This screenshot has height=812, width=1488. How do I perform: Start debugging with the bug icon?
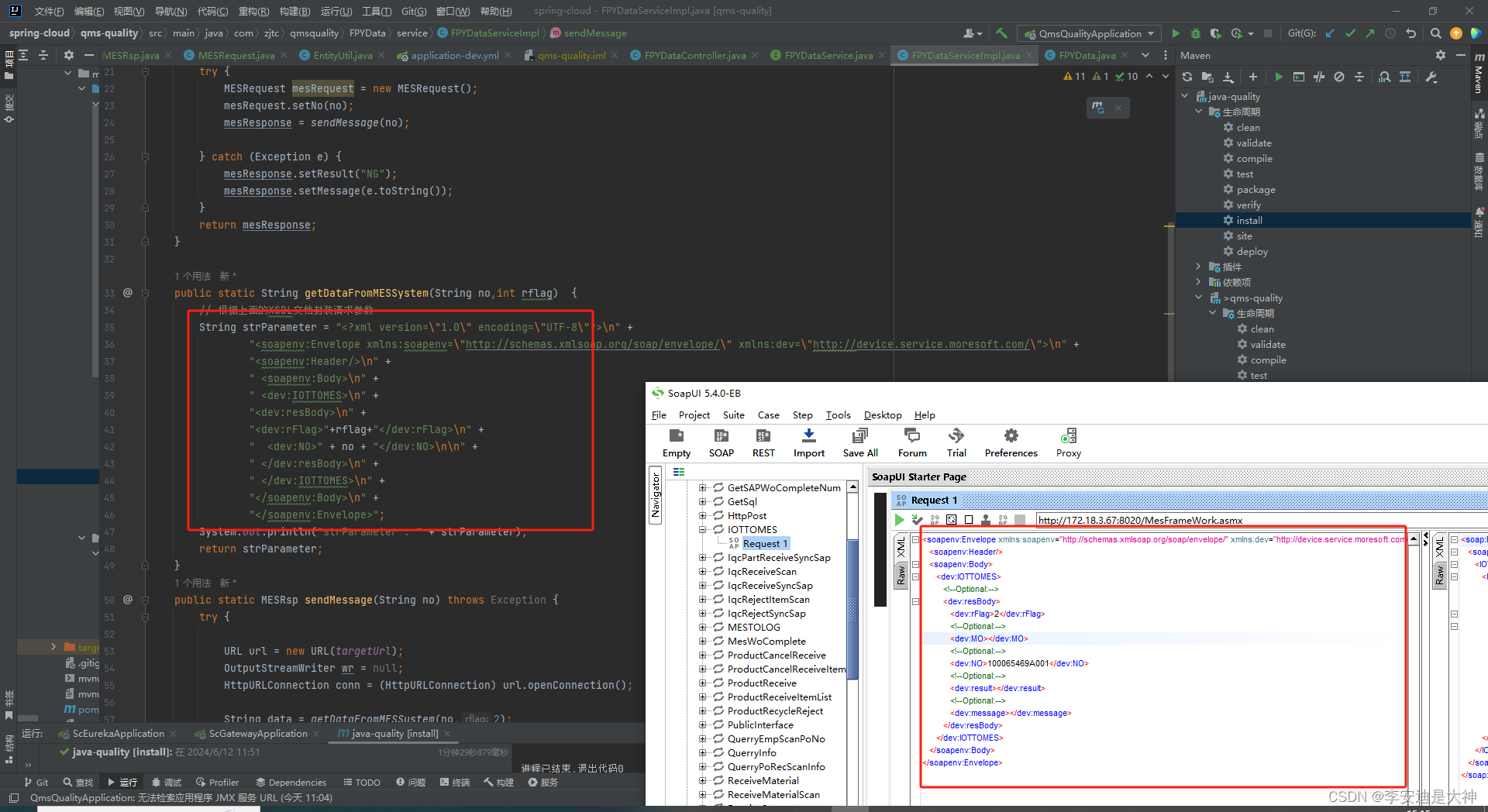(x=1195, y=33)
